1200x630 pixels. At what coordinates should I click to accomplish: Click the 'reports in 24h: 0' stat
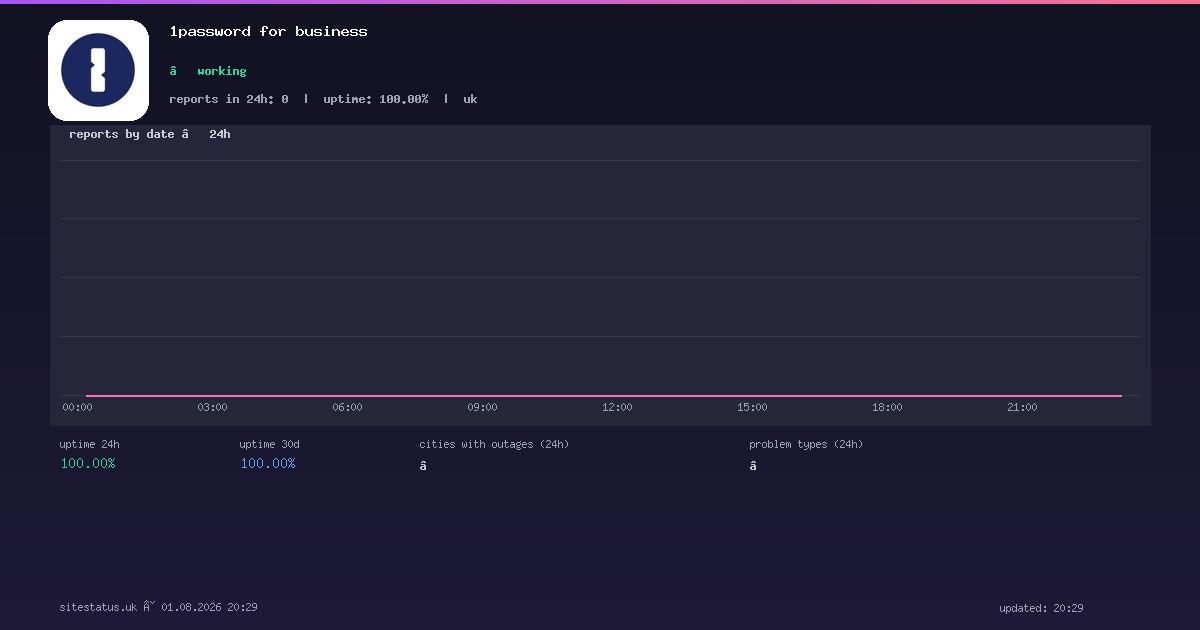click(229, 99)
